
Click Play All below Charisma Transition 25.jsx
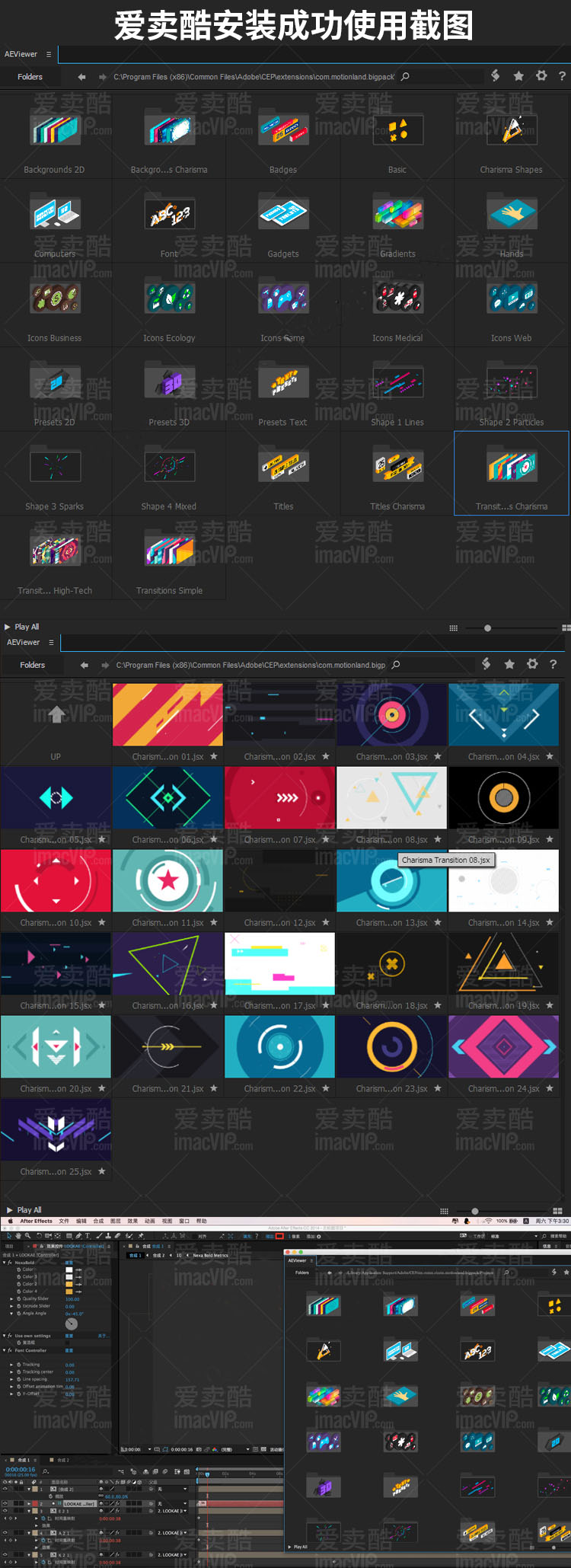[x=24, y=1210]
